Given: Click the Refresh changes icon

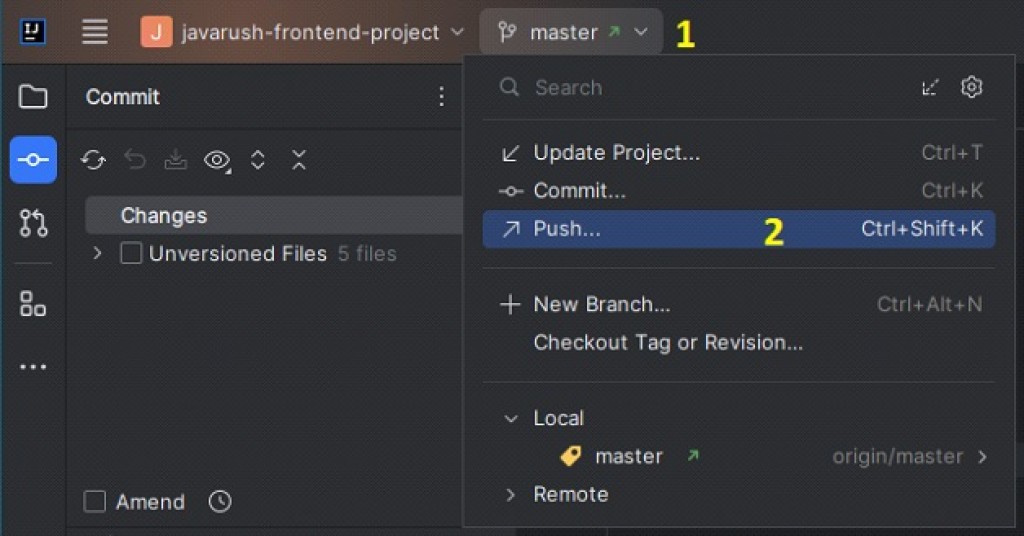Looking at the screenshot, I should (x=94, y=160).
